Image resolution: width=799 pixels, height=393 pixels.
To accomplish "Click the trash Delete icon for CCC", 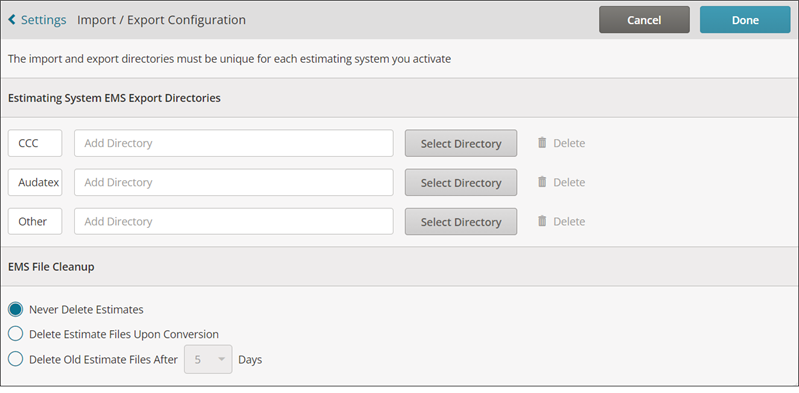I will (x=542, y=143).
